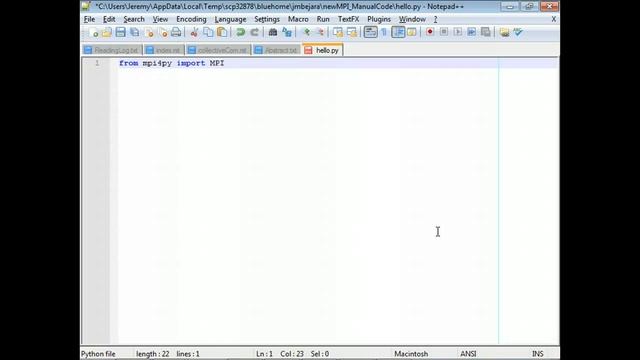Open the Language menu
Image resolution: width=640 pixels, height=360 pixels.
pyautogui.click(x=230, y=19)
